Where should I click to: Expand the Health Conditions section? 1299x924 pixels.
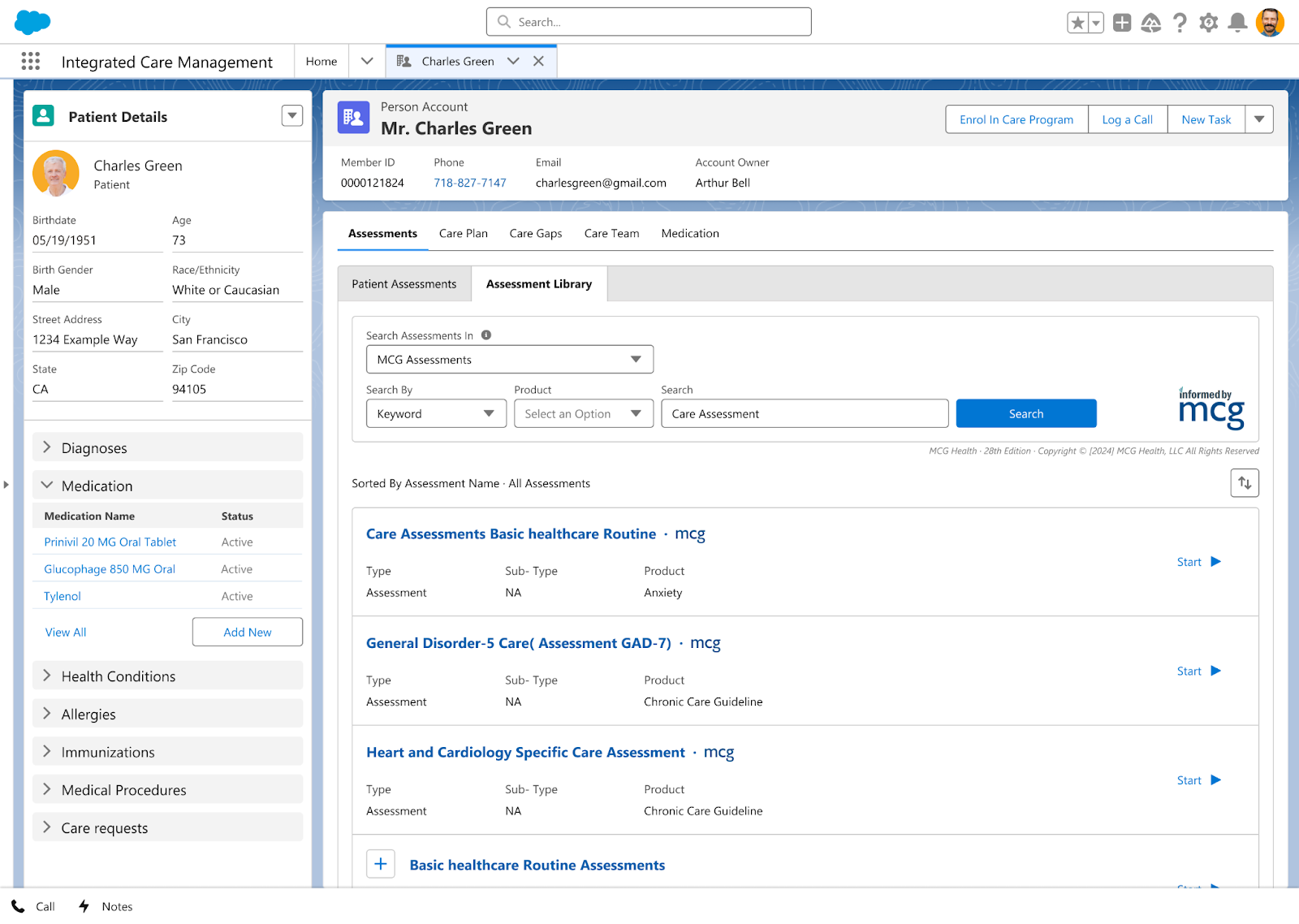tap(167, 676)
